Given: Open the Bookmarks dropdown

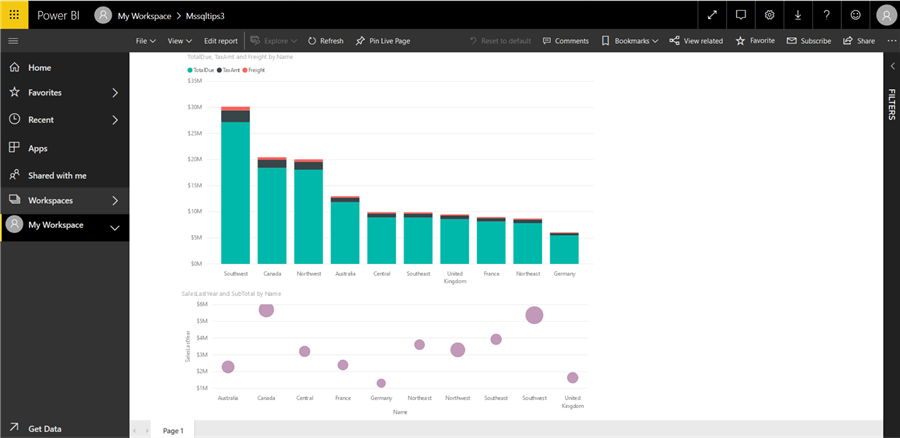Looking at the screenshot, I should pyautogui.click(x=631, y=41).
